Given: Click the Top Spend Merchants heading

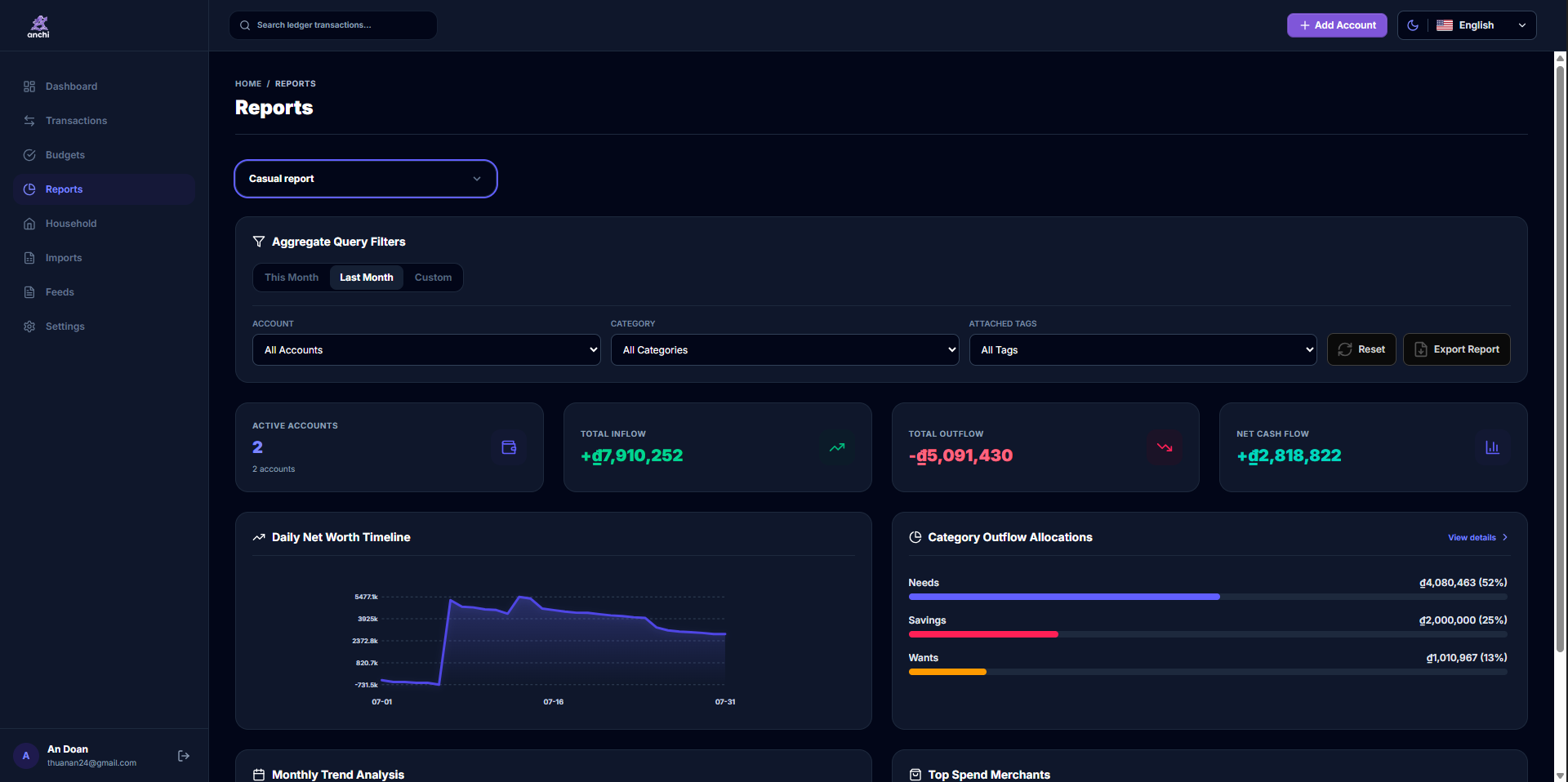Looking at the screenshot, I should (989, 775).
